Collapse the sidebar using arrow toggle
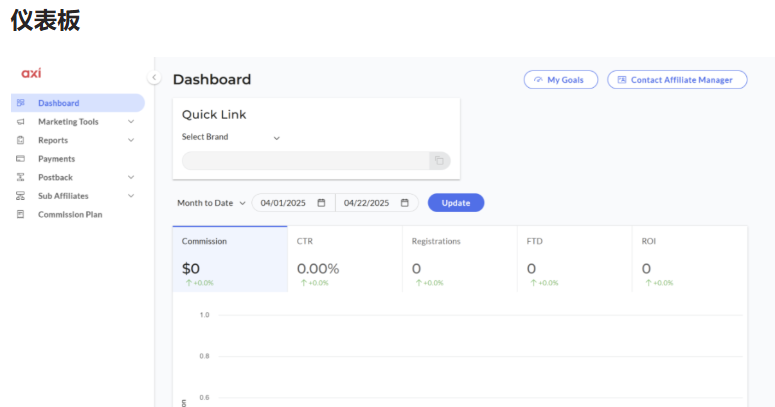 click(x=154, y=78)
